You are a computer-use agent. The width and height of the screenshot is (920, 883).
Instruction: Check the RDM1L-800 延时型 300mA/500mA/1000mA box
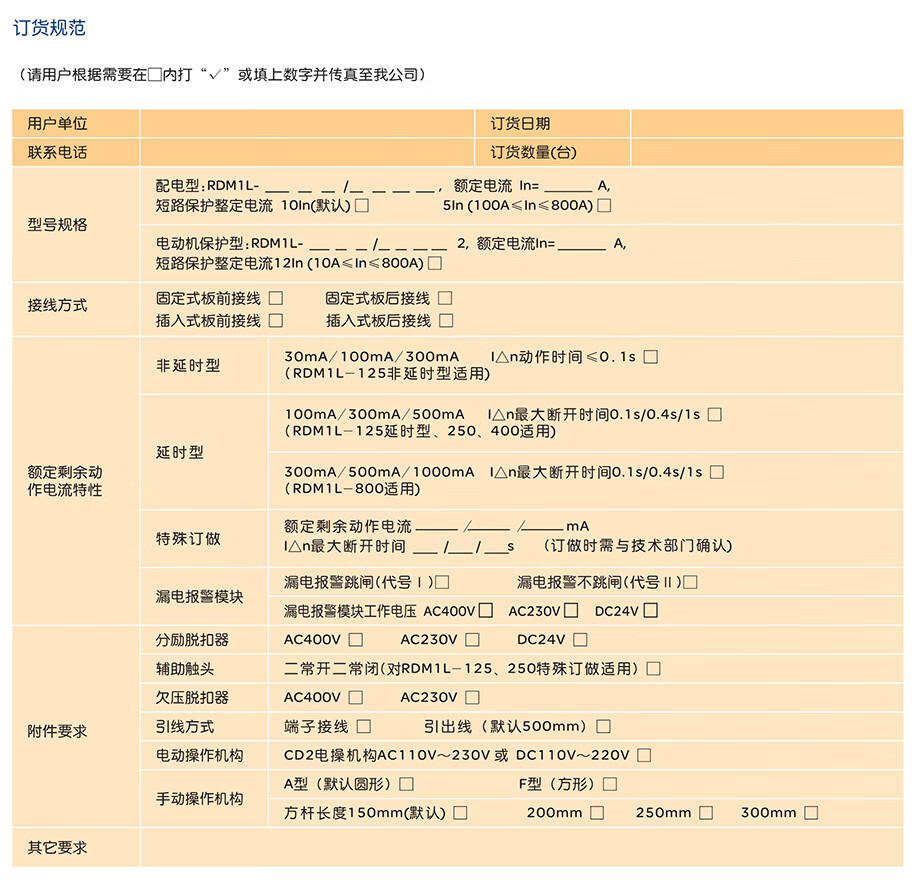[716, 472]
